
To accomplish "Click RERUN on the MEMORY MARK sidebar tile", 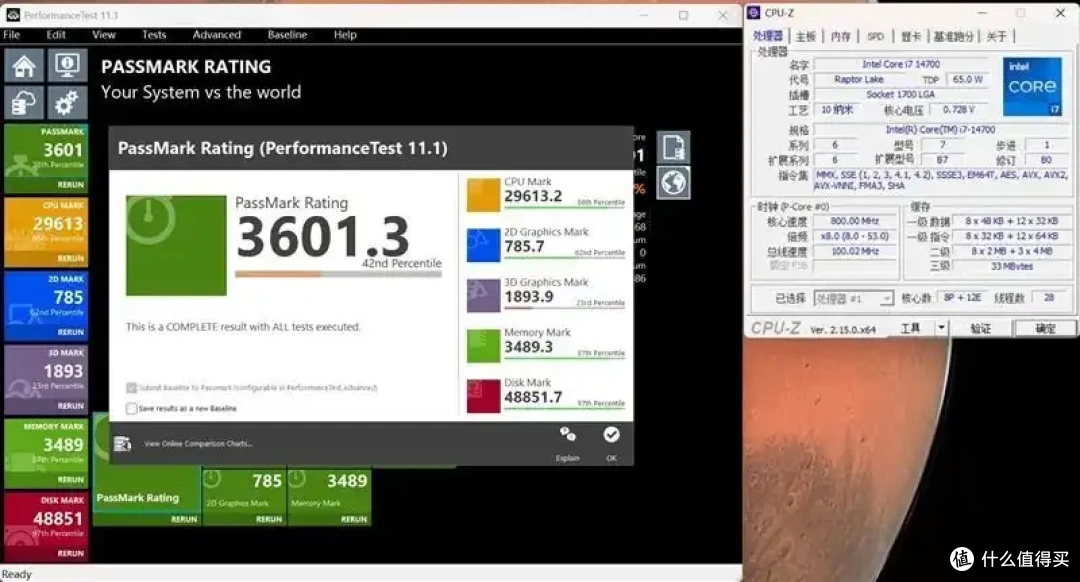I will tap(70, 479).
